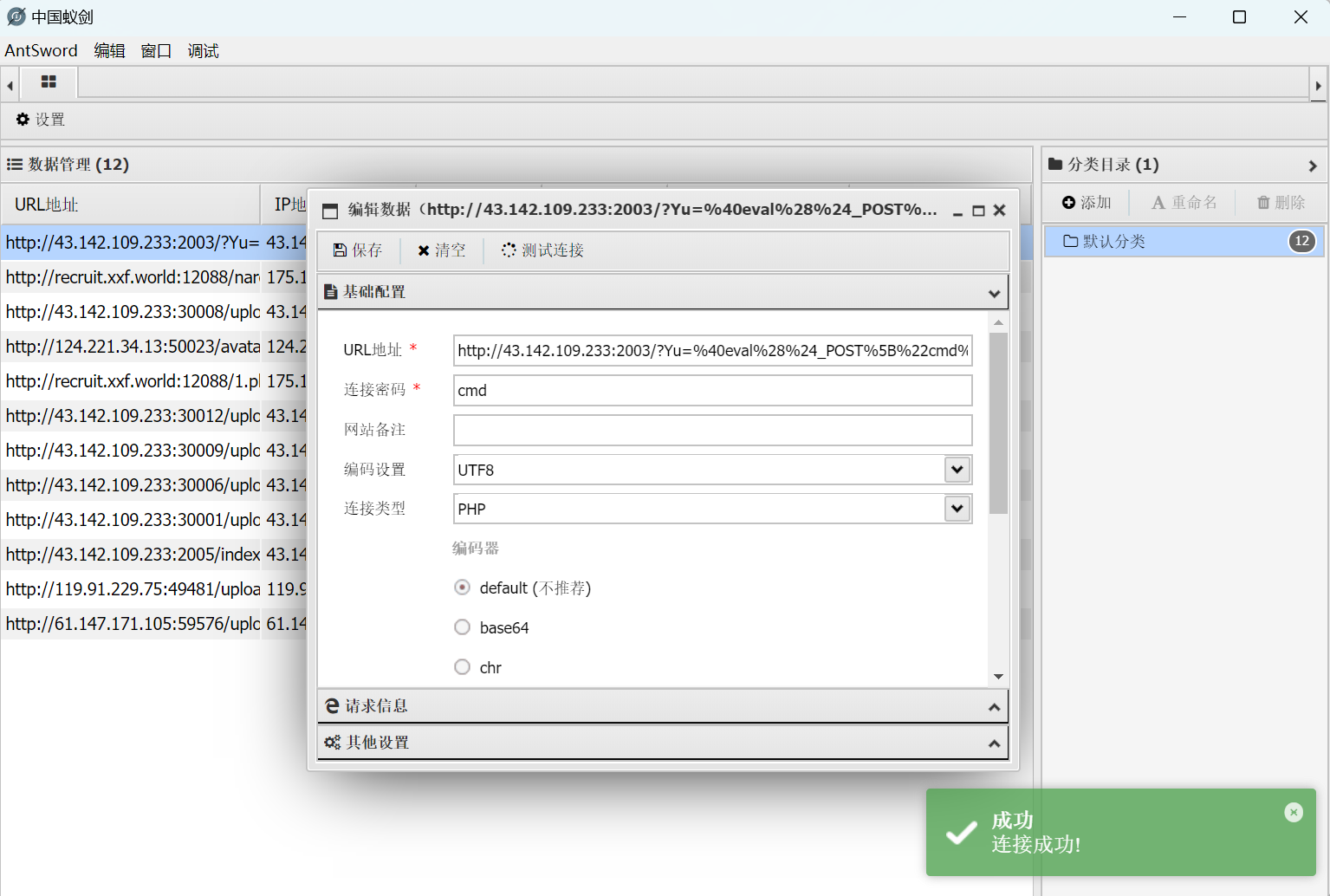Image resolution: width=1330 pixels, height=896 pixels.
Task: Select the 43.142.109.233:2003 row
Action: pyautogui.click(x=154, y=243)
